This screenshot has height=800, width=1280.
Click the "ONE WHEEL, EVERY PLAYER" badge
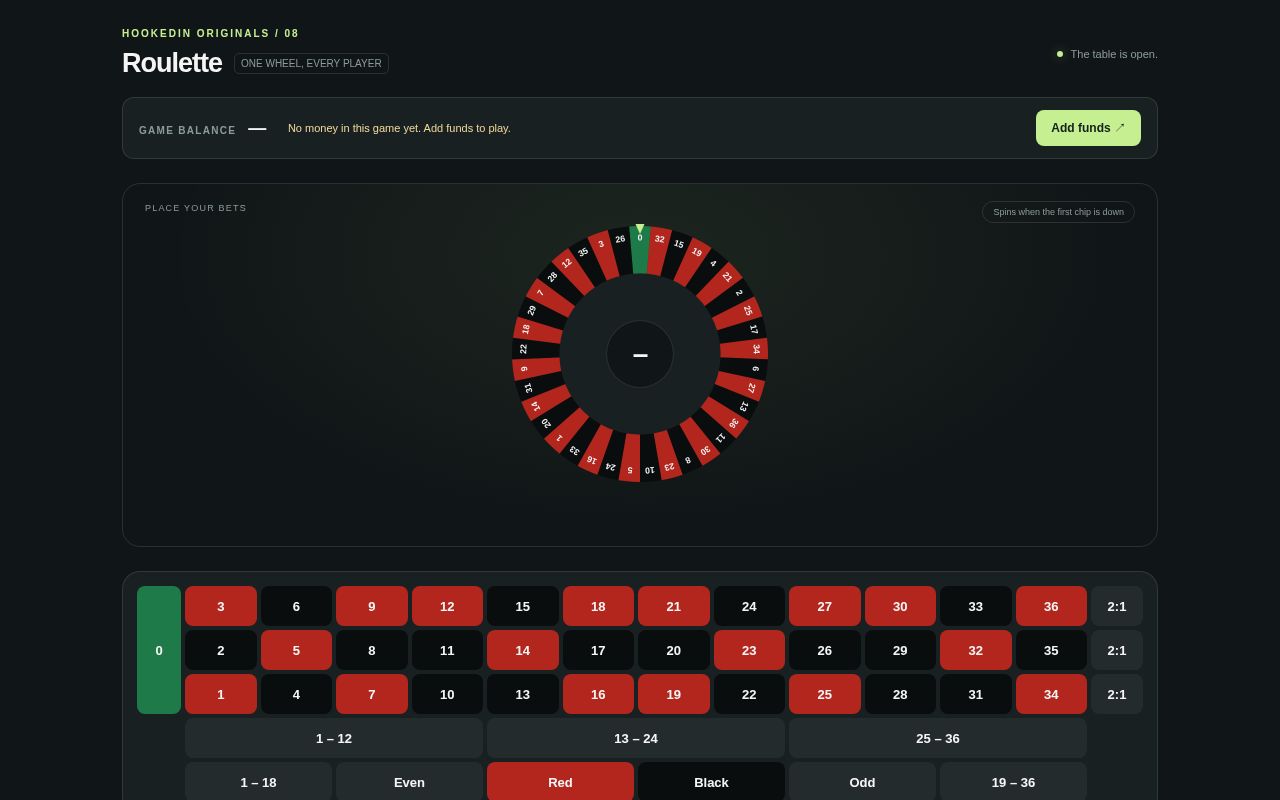311,63
